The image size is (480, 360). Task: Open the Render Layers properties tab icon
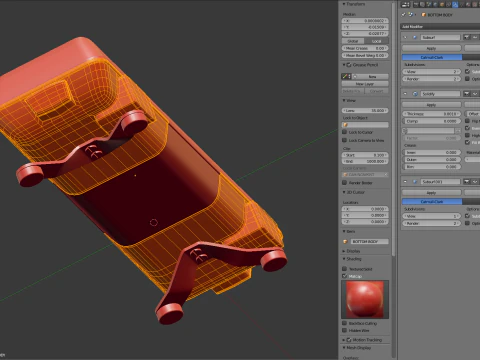pyautogui.click(x=422, y=5)
